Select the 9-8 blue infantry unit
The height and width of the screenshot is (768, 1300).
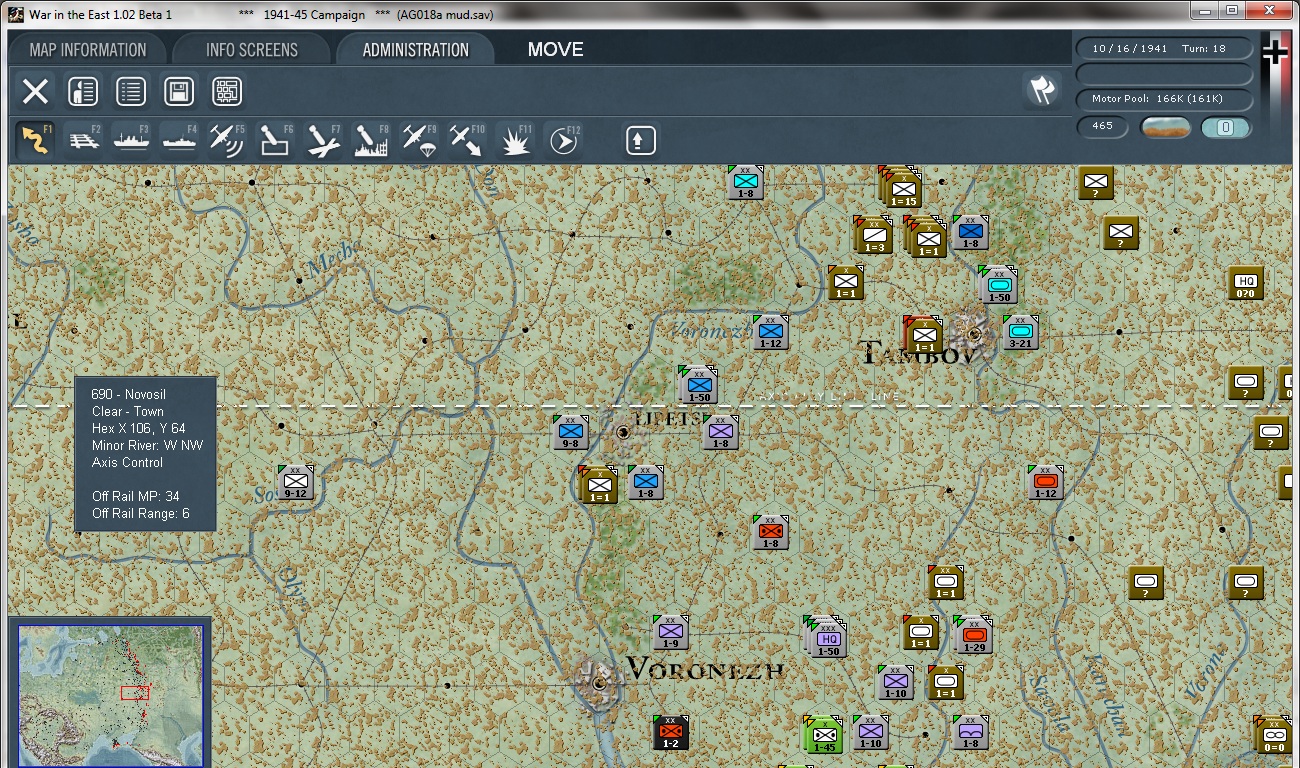pos(570,433)
